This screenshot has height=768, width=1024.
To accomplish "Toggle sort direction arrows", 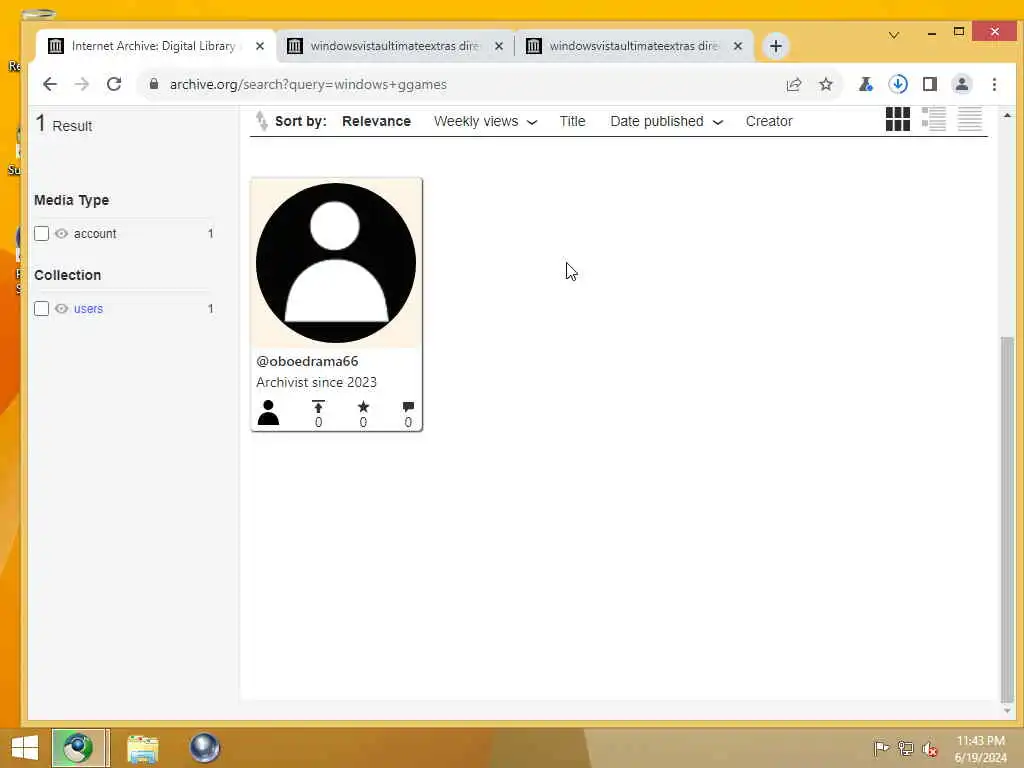I will coord(261,121).
